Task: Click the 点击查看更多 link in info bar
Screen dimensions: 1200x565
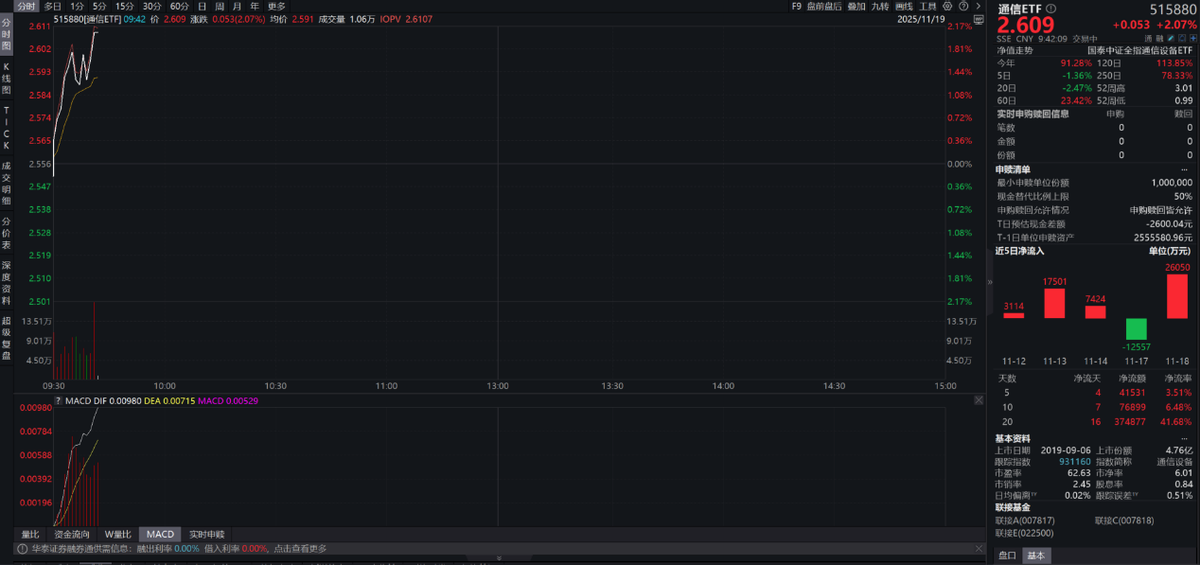Action: (x=300, y=548)
